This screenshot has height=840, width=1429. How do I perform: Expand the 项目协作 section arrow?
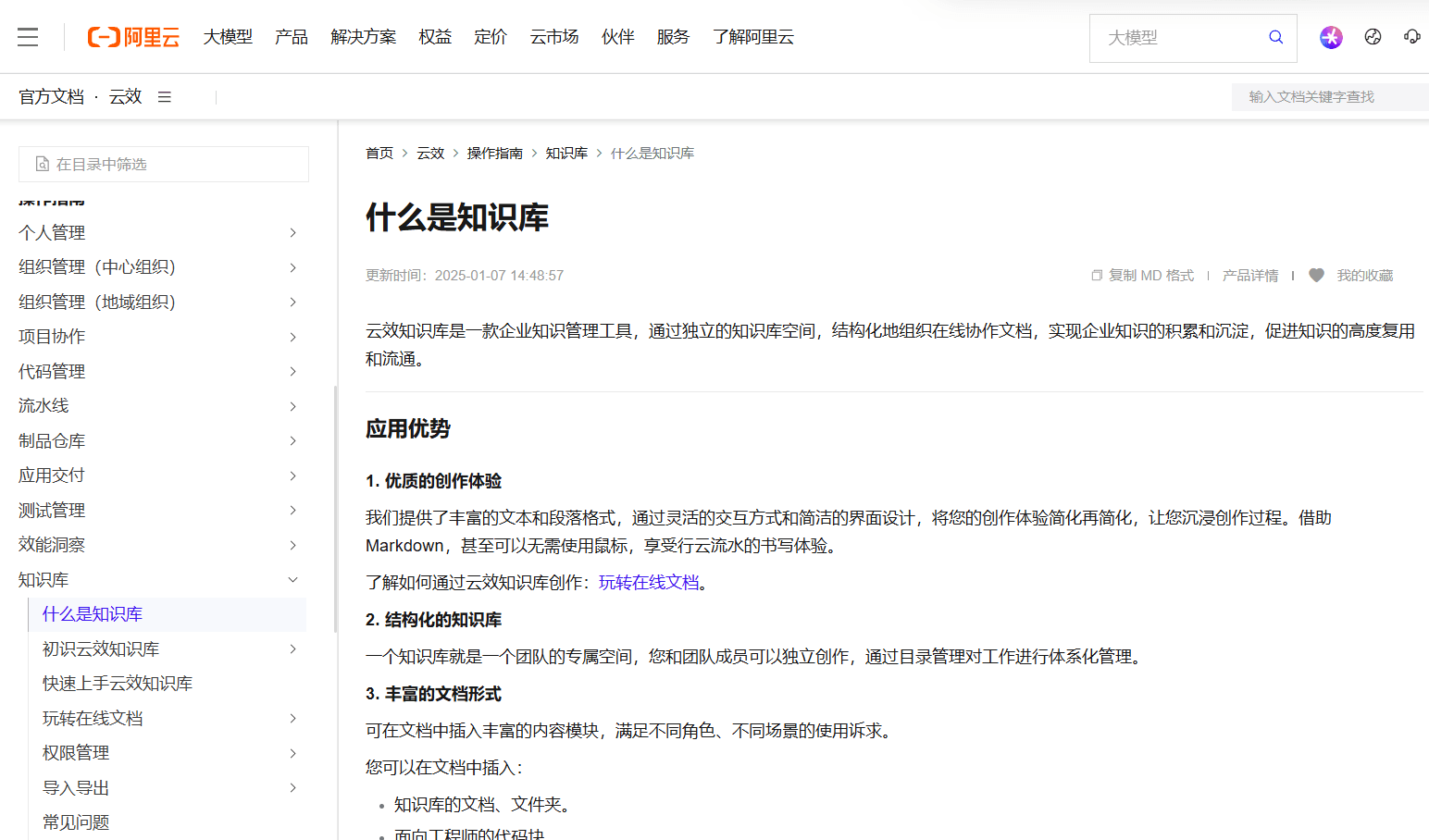point(292,337)
